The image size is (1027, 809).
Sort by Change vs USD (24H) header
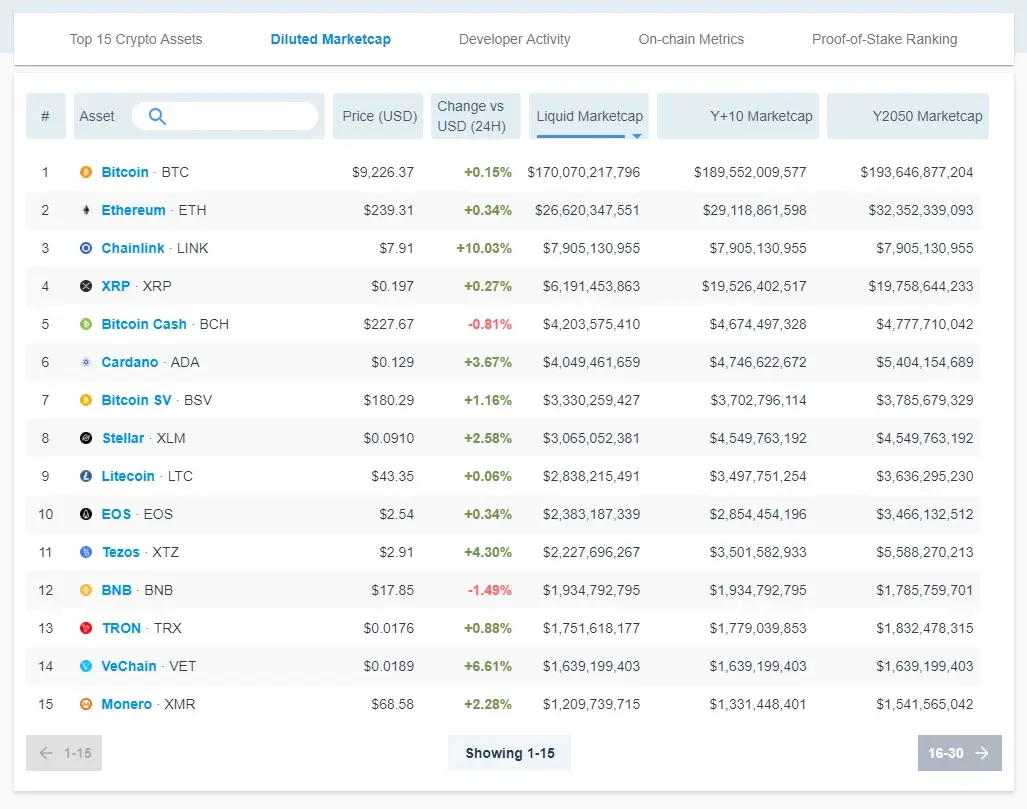(476, 116)
